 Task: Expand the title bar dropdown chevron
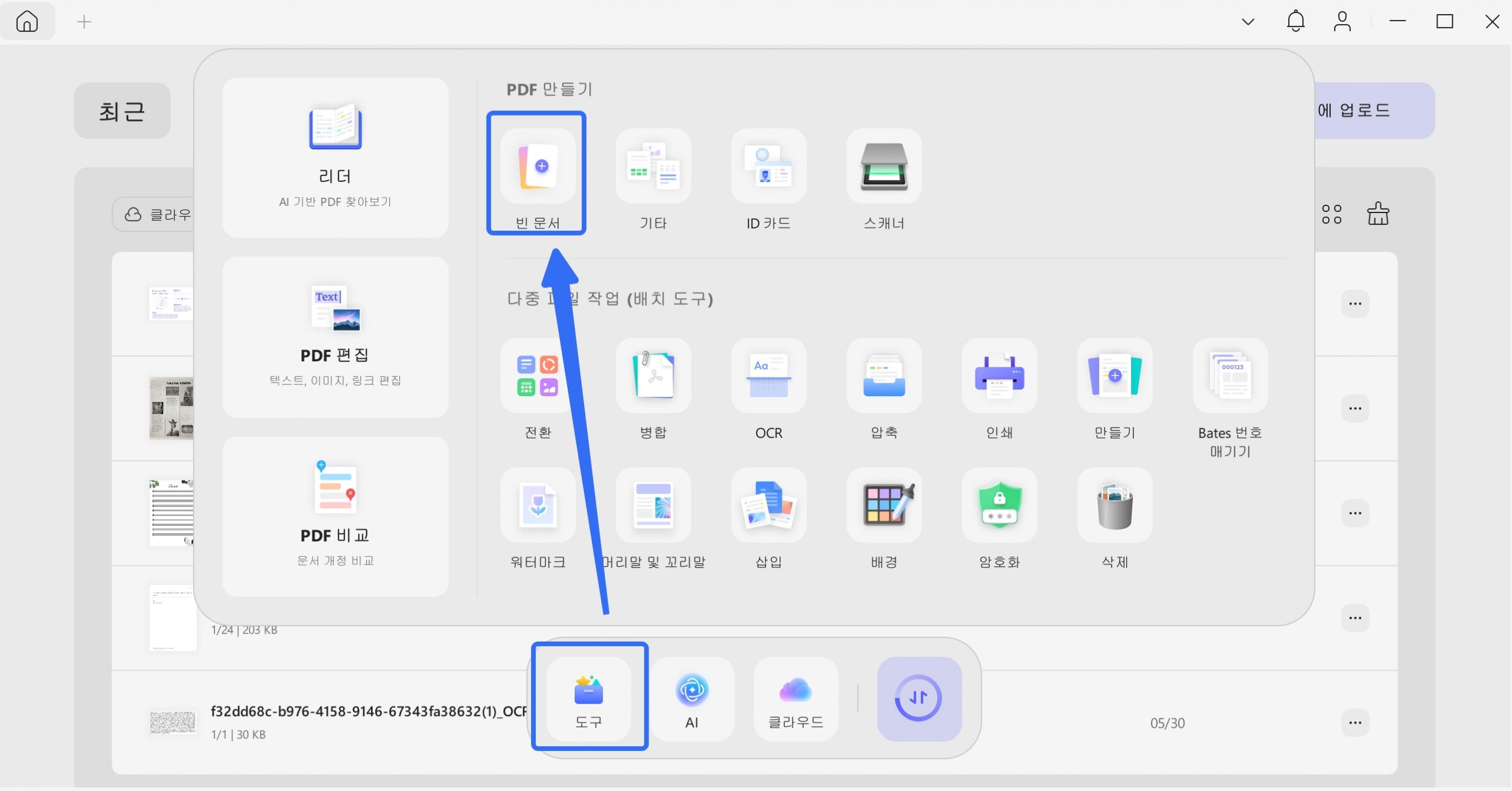pyautogui.click(x=1248, y=22)
